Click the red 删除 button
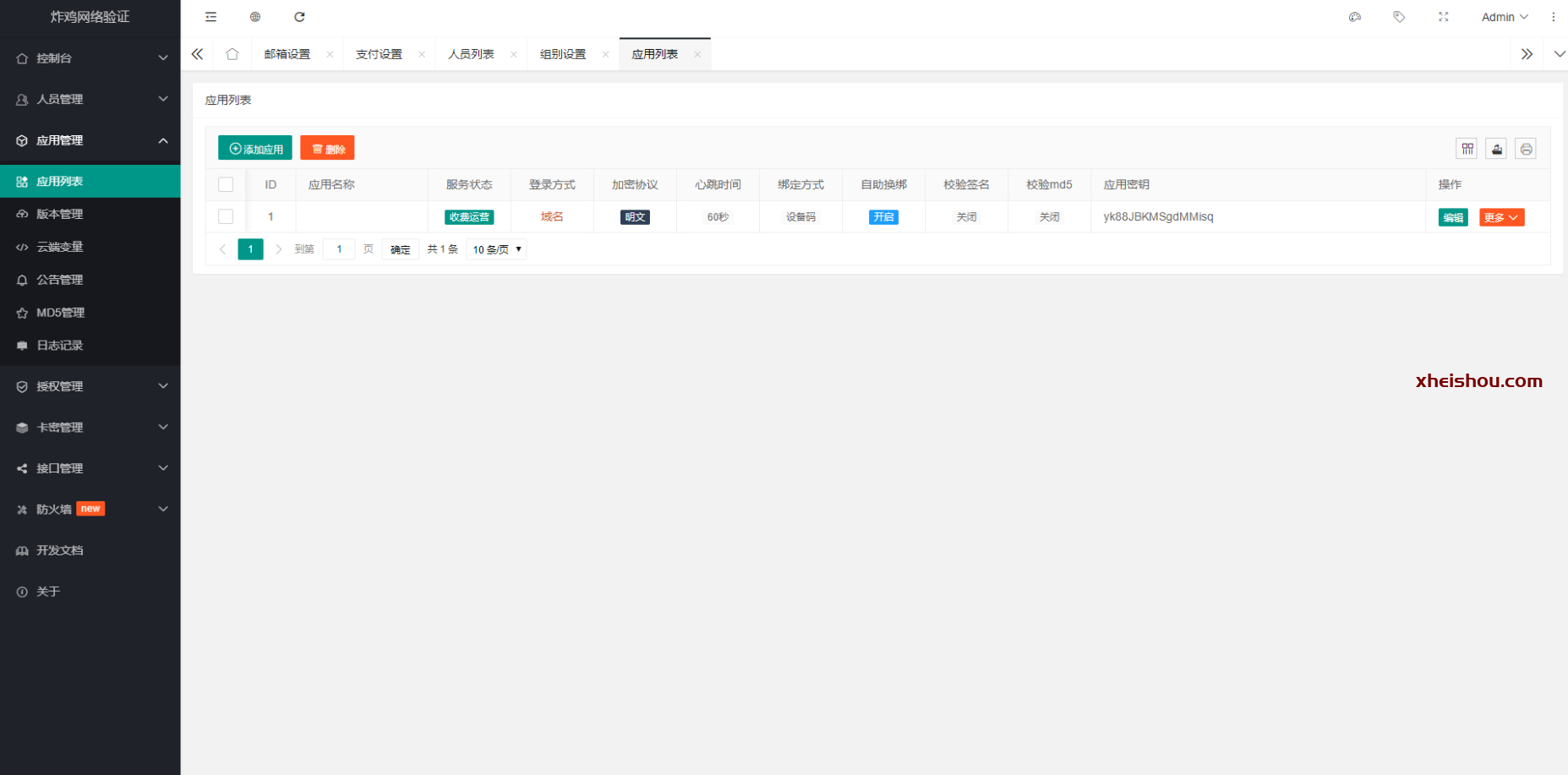1568x775 pixels. [327, 148]
